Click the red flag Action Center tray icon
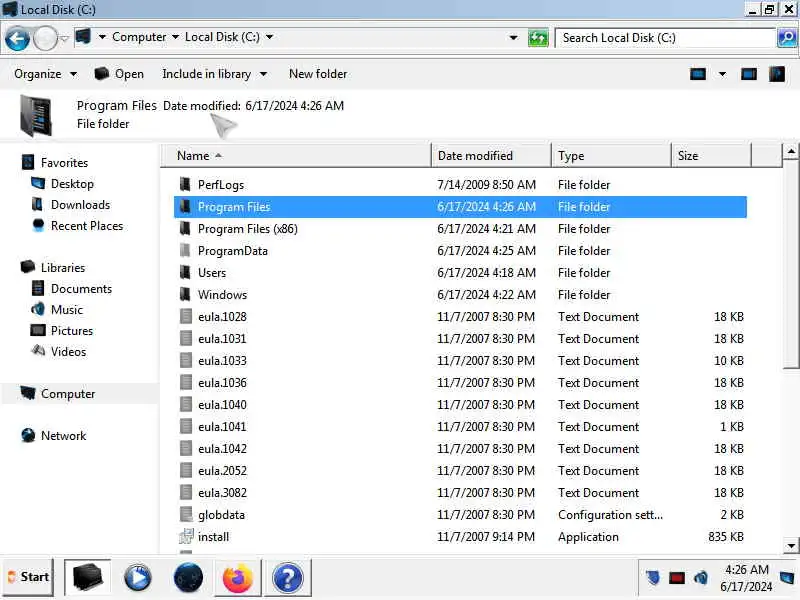The height and width of the screenshot is (600, 800). coord(677,578)
